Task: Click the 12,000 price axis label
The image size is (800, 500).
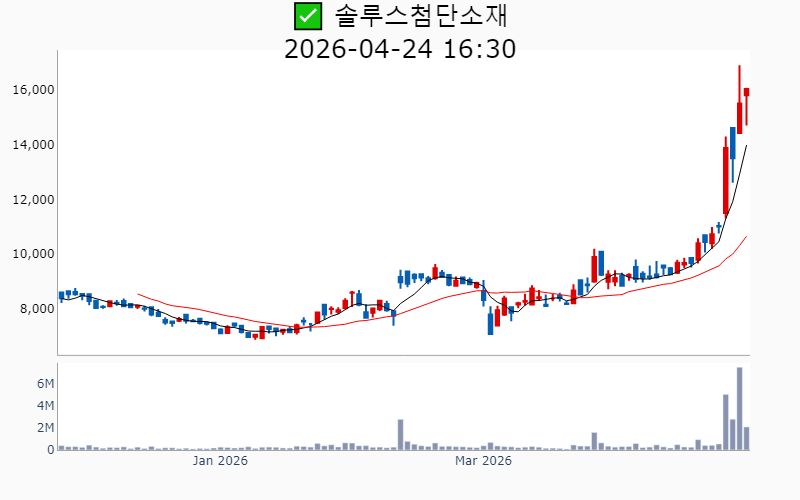Action: [33, 199]
